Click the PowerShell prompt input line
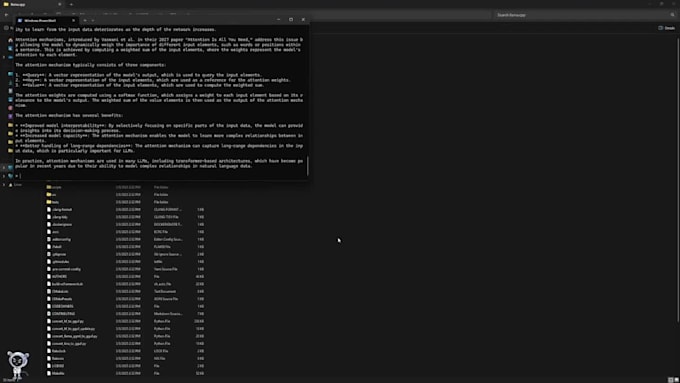 point(160,176)
